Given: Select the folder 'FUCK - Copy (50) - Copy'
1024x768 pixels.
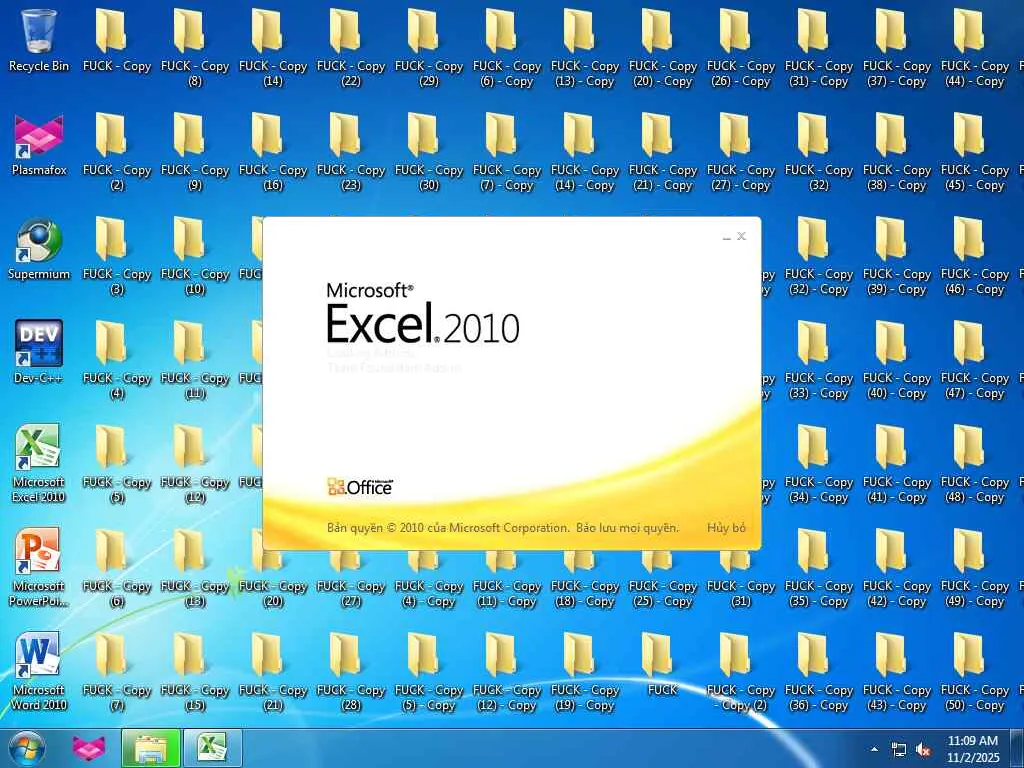Looking at the screenshot, I should point(975,671).
